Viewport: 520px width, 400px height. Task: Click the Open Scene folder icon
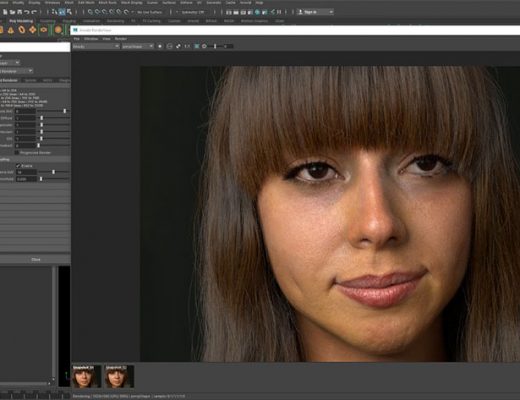coord(12,12)
